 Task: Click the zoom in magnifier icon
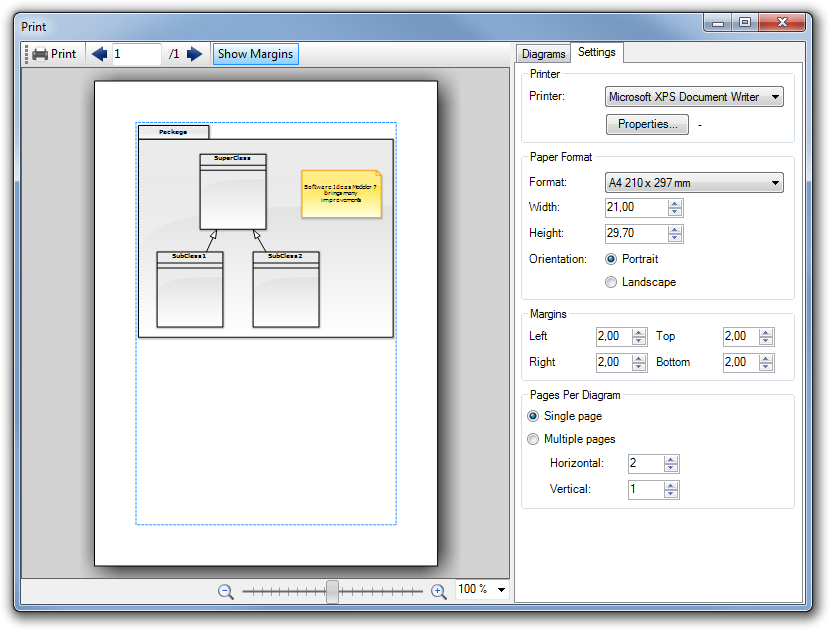(x=439, y=591)
